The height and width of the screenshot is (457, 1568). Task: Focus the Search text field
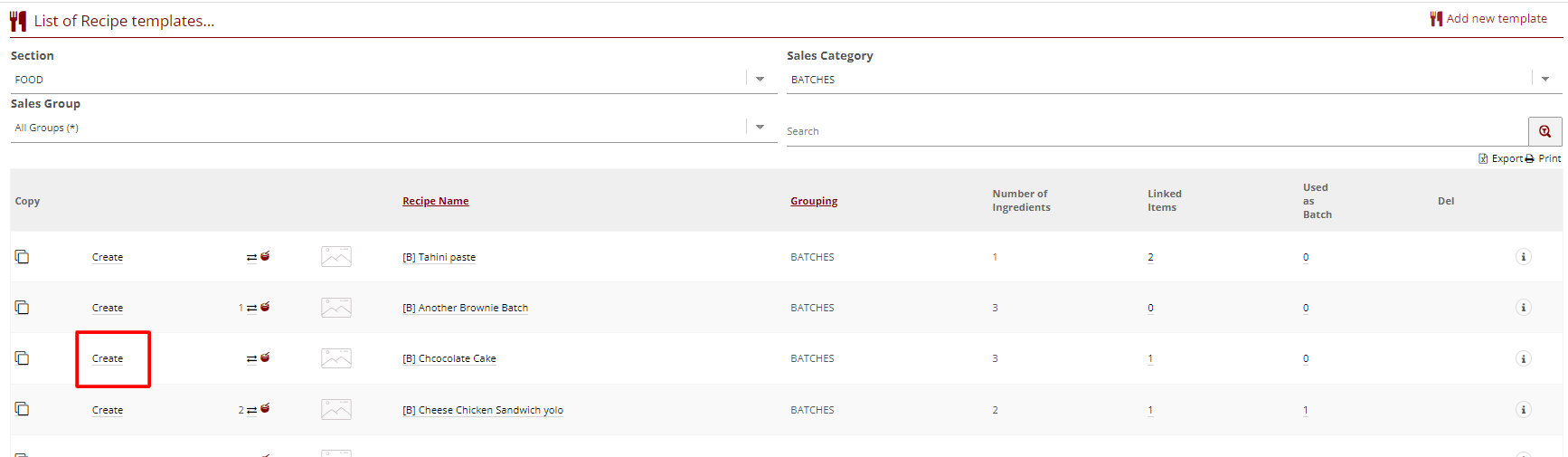point(1148,132)
